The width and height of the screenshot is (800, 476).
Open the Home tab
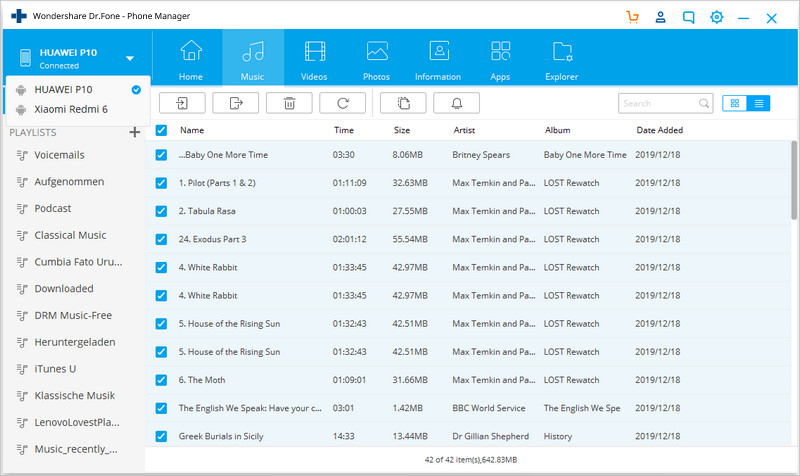(191, 58)
